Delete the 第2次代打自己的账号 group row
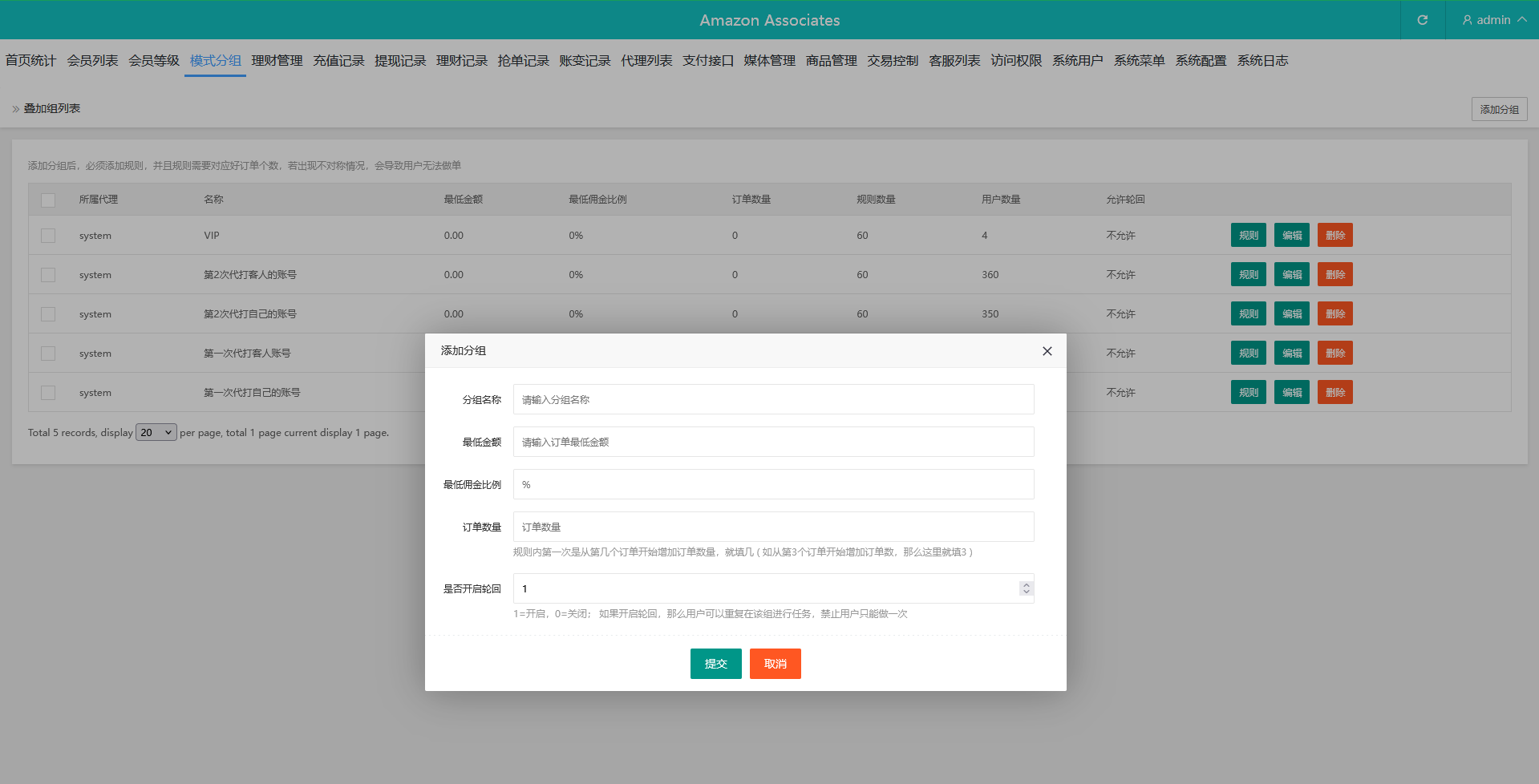This screenshot has height=784, width=1539. tap(1334, 314)
